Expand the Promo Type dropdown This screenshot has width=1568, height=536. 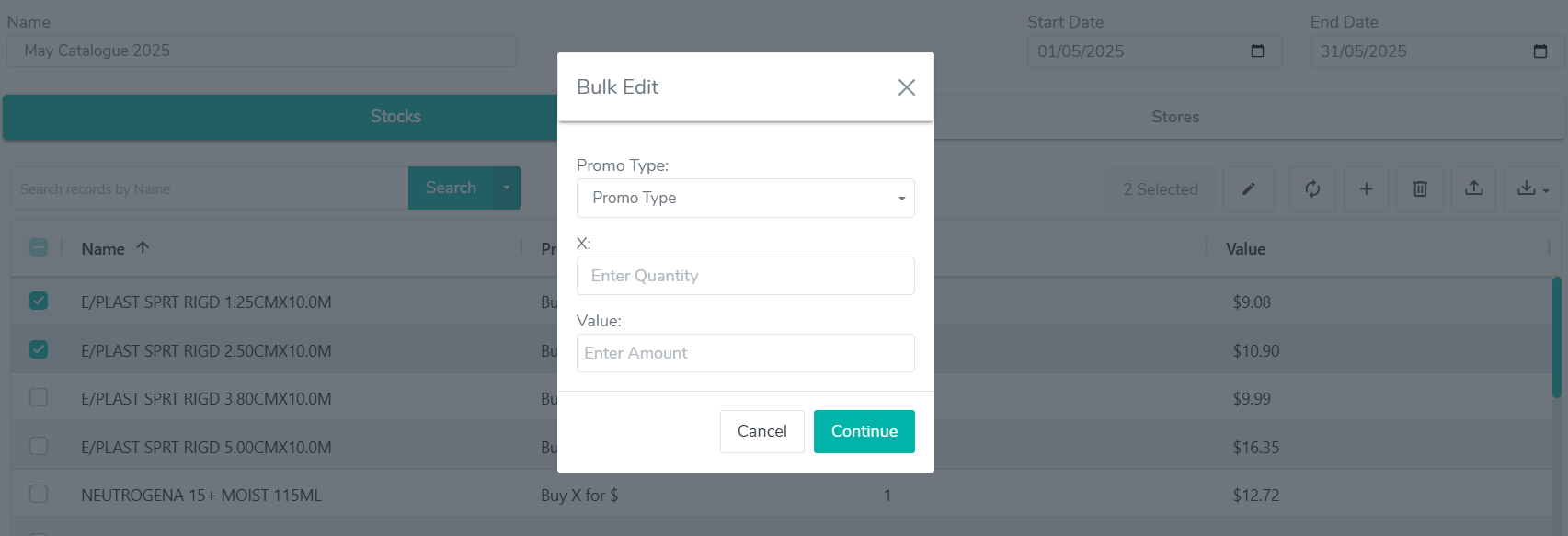pyautogui.click(x=746, y=198)
